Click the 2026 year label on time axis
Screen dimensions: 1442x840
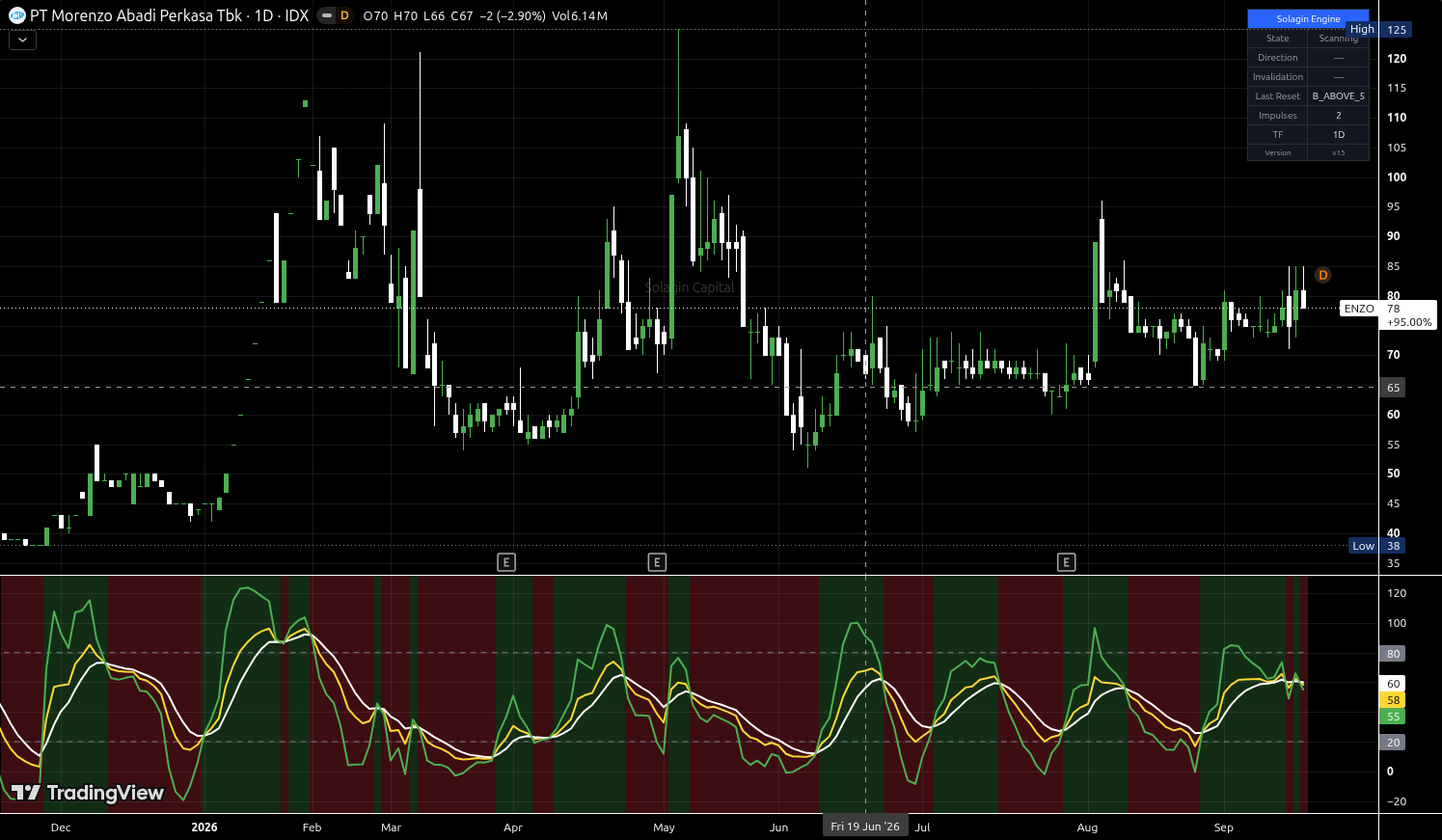[204, 827]
